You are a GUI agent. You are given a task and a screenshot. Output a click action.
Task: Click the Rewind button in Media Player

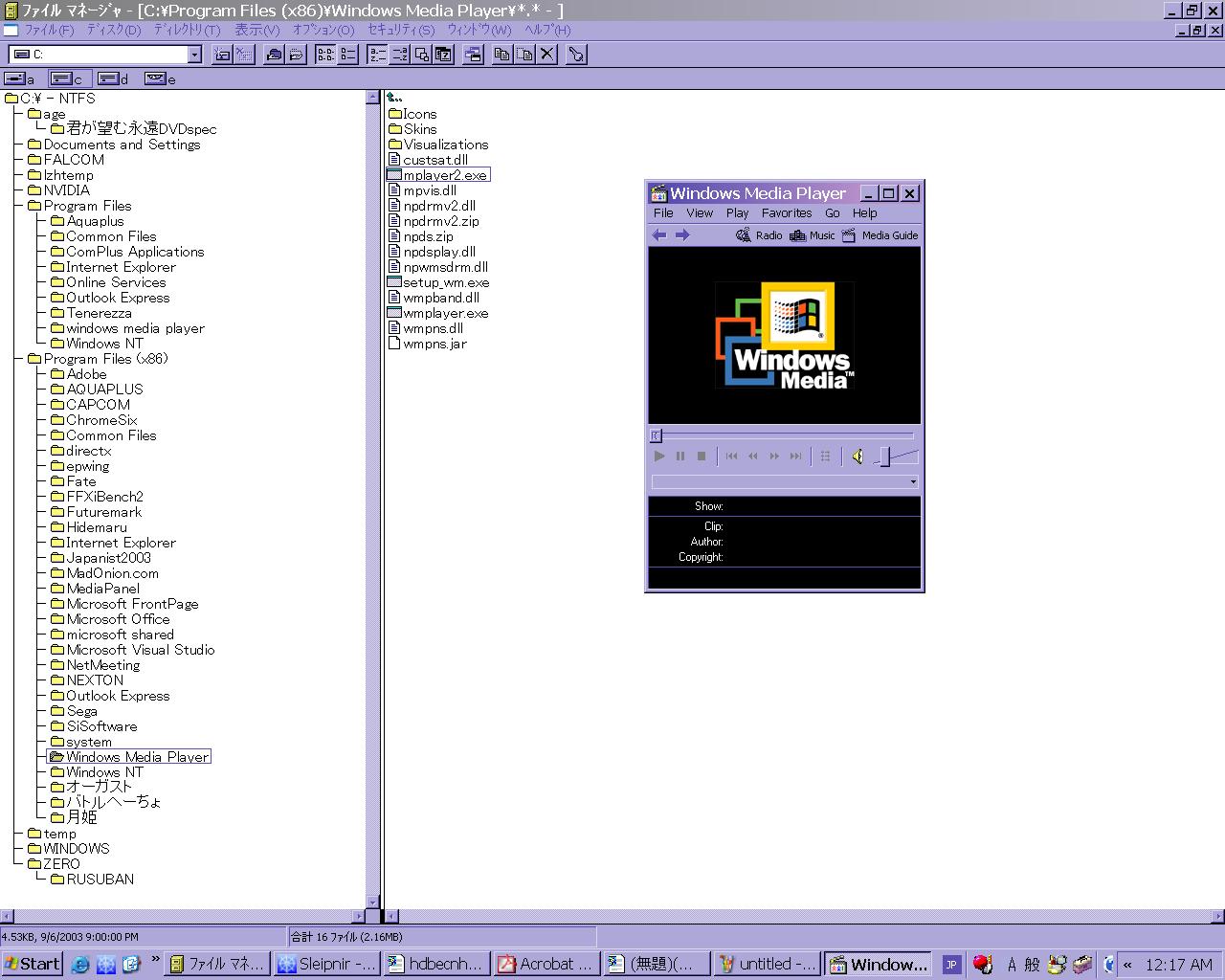tap(753, 457)
